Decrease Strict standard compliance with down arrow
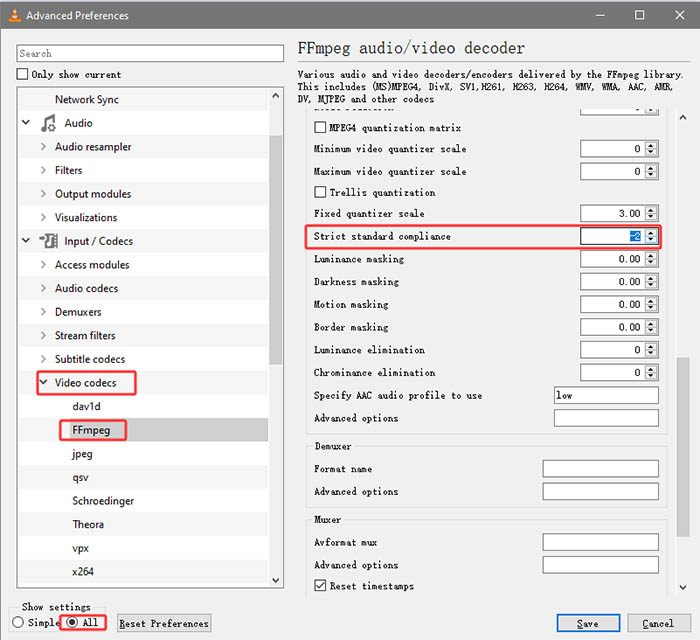 pyautogui.click(x=651, y=240)
